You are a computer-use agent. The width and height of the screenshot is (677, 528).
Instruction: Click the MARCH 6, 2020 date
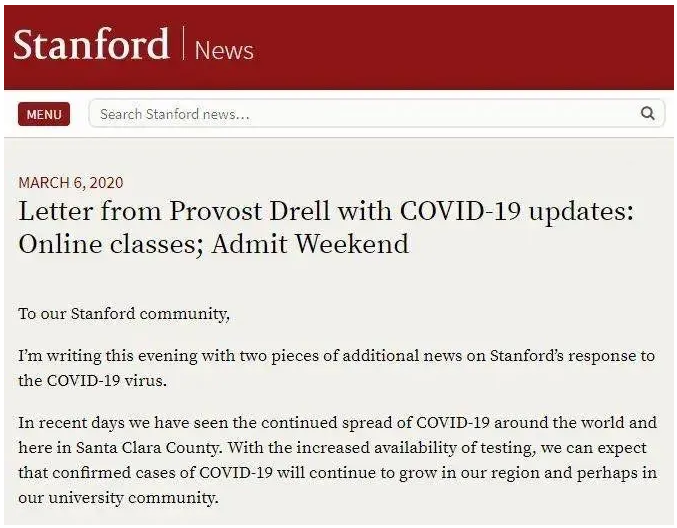pyautogui.click(x=71, y=183)
